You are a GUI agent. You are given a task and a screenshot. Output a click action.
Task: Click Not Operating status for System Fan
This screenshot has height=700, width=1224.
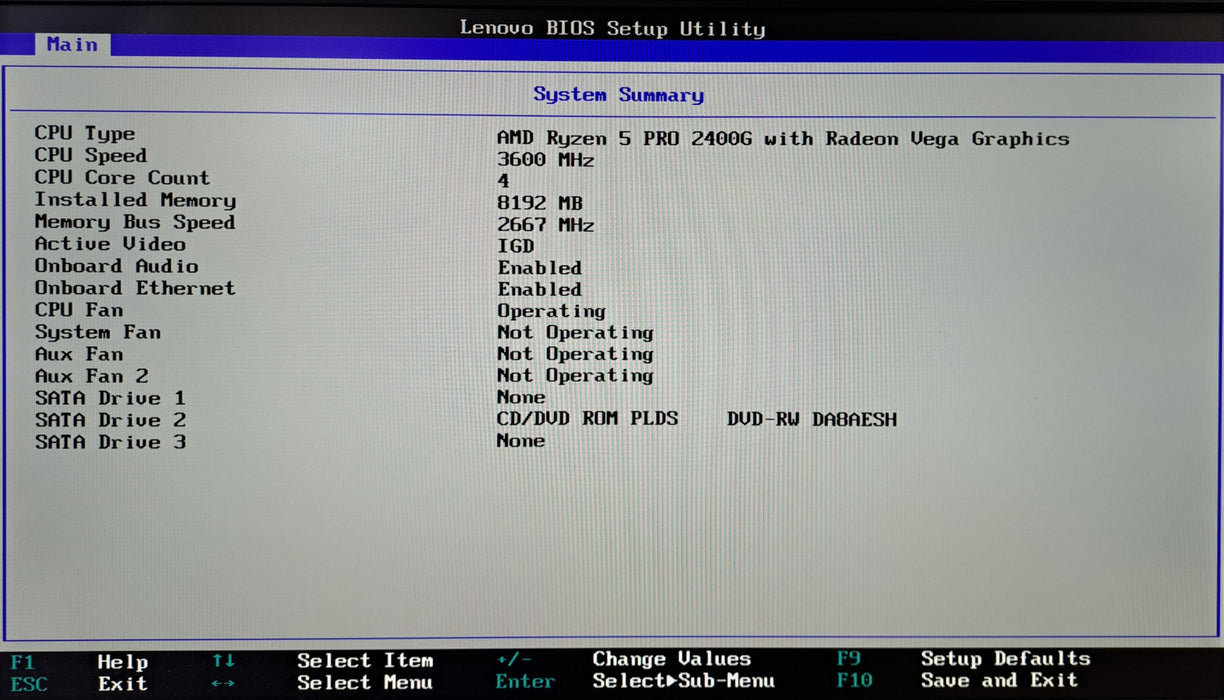pos(575,332)
